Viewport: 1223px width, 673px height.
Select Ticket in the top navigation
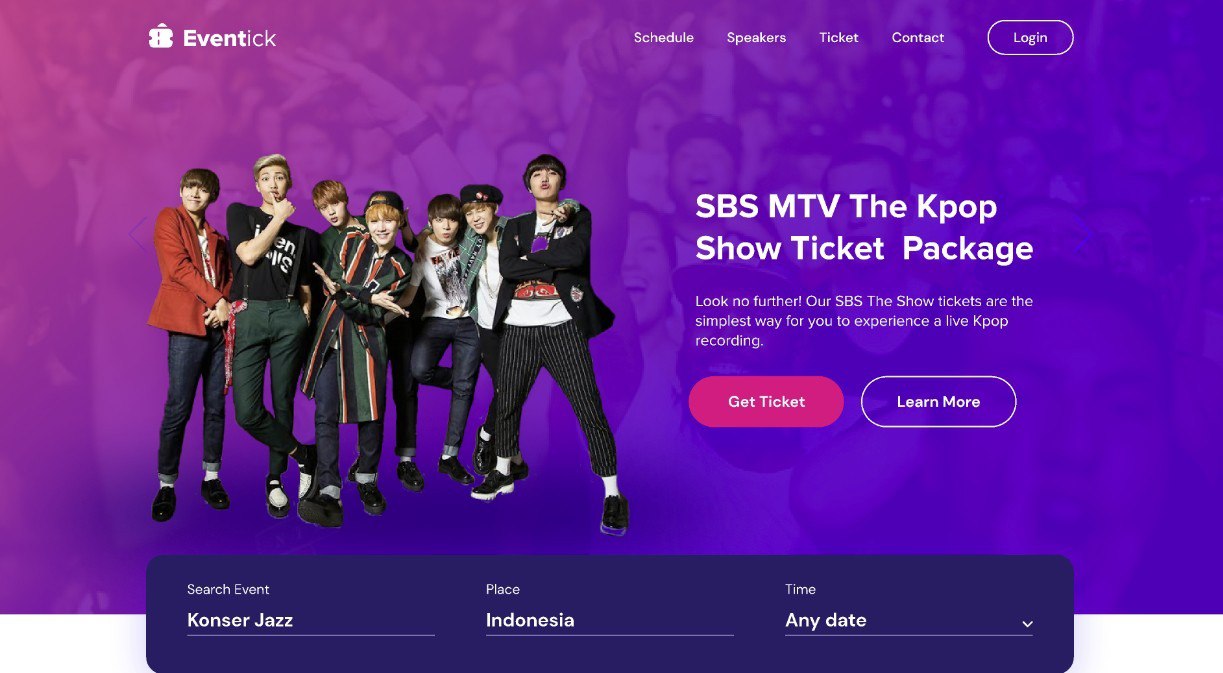[839, 38]
